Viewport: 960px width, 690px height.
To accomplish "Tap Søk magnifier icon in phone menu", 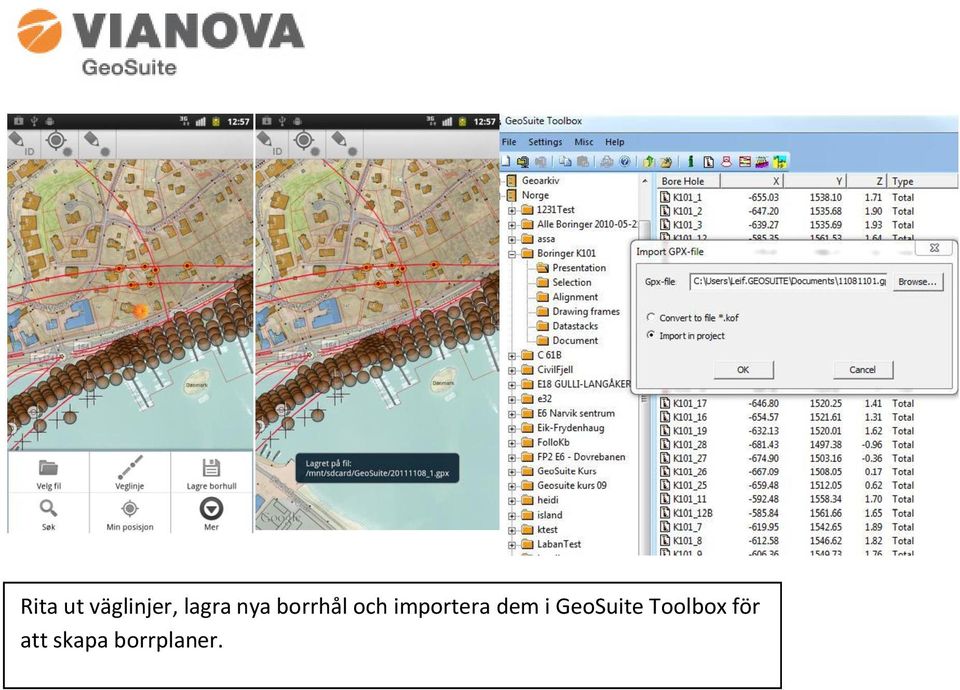I will (48, 508).
